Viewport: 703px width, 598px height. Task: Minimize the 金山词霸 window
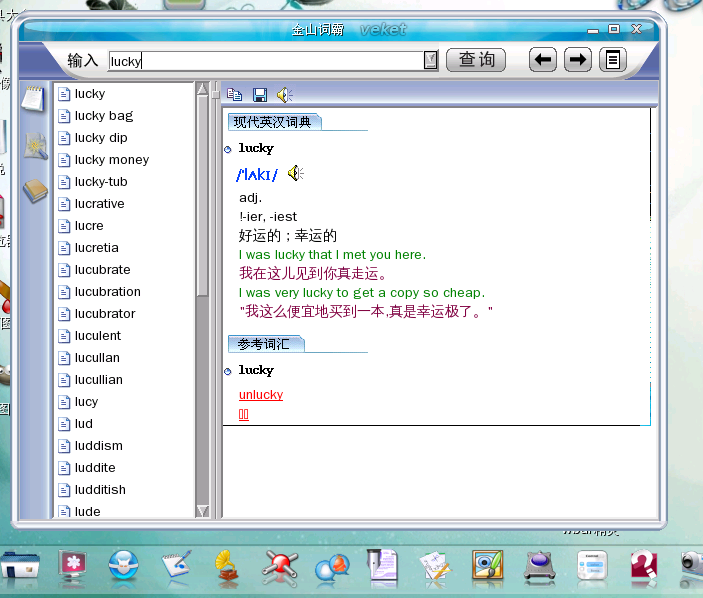[593, 30]
